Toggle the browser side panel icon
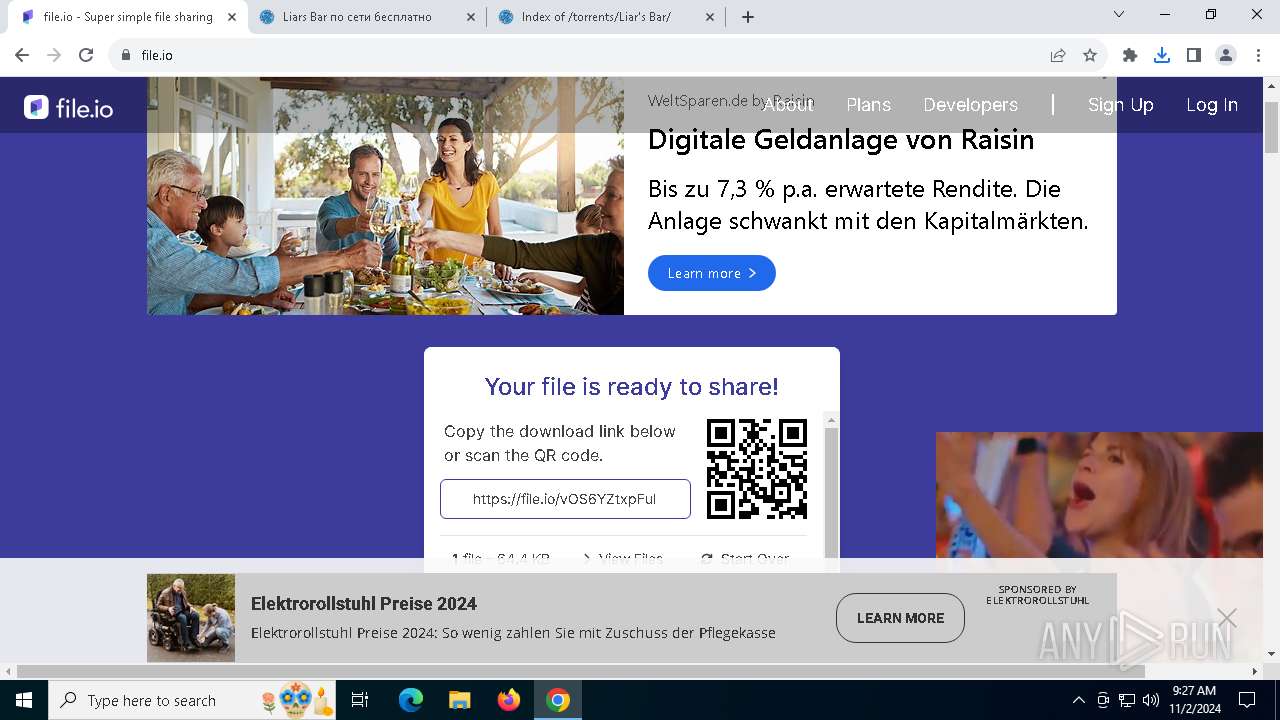 [1194, 55]
